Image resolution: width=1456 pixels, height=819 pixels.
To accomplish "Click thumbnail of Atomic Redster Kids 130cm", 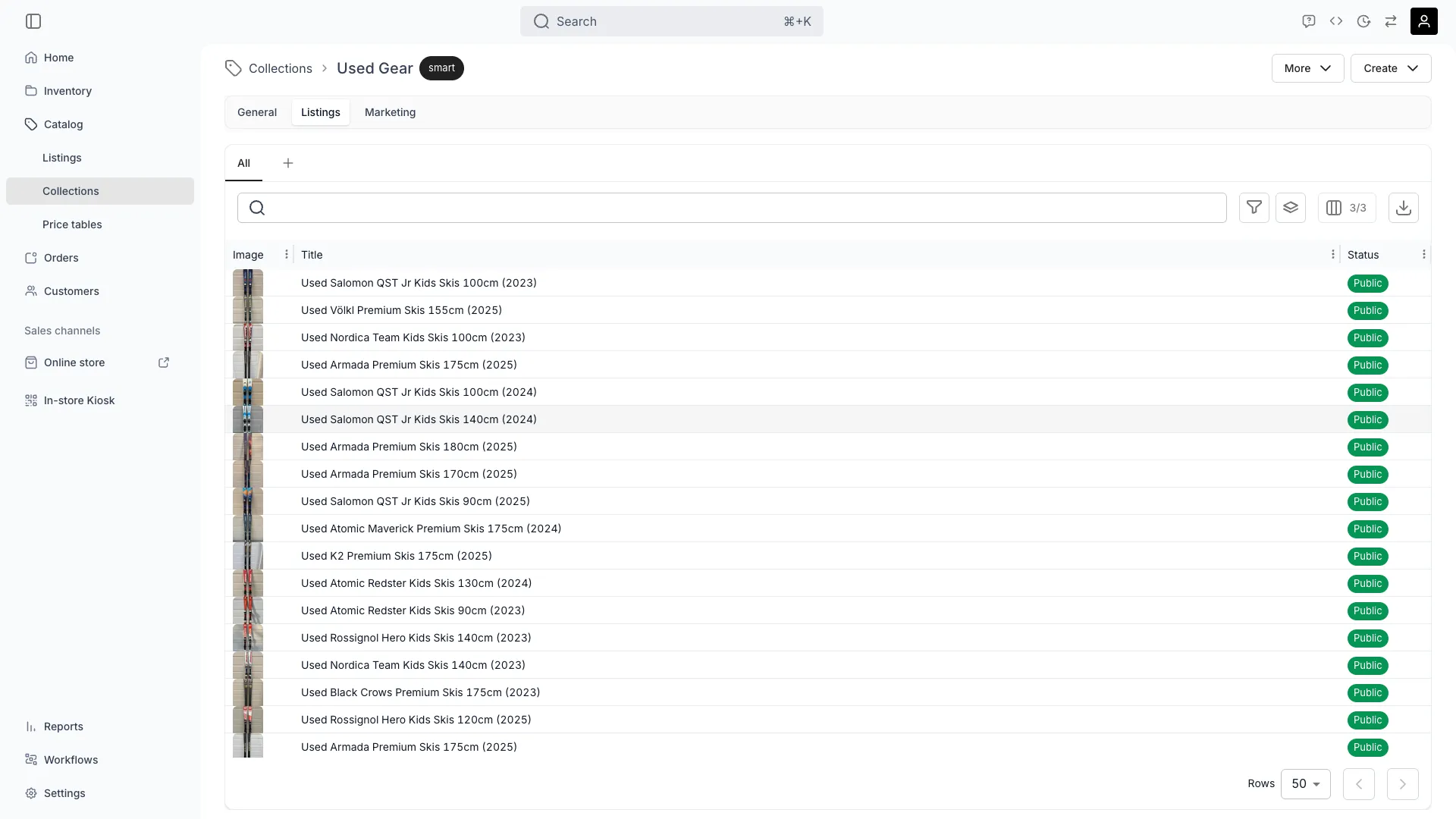I will coord(248,583).
